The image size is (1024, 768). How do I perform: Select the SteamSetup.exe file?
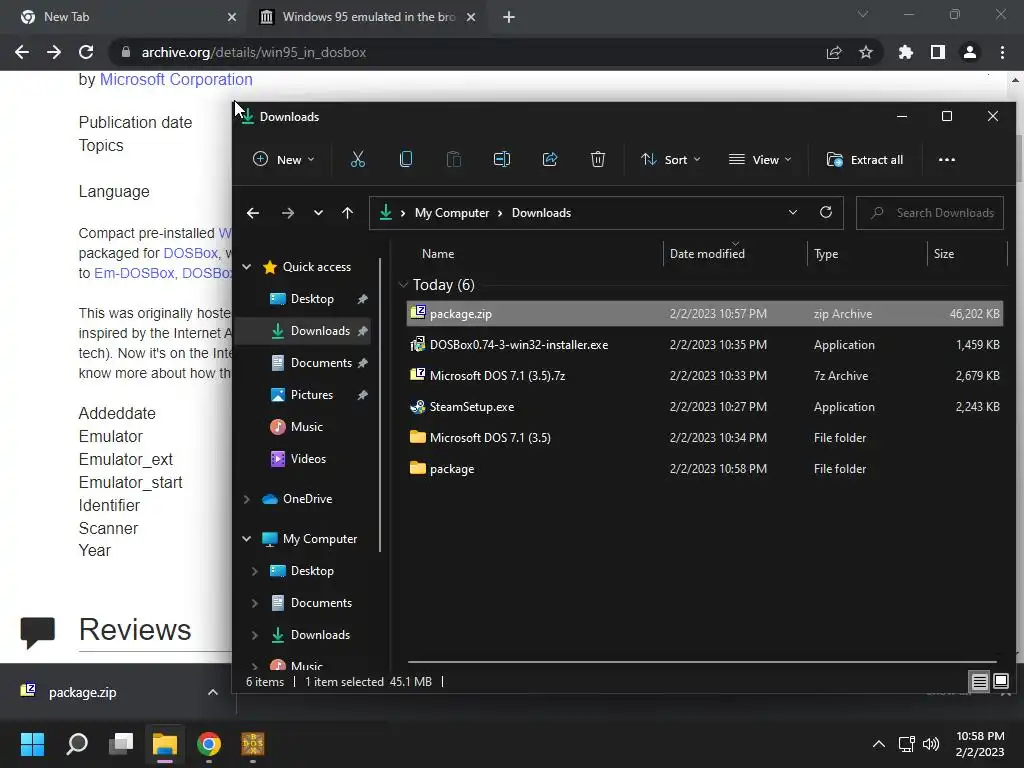(x=705, y=407)
